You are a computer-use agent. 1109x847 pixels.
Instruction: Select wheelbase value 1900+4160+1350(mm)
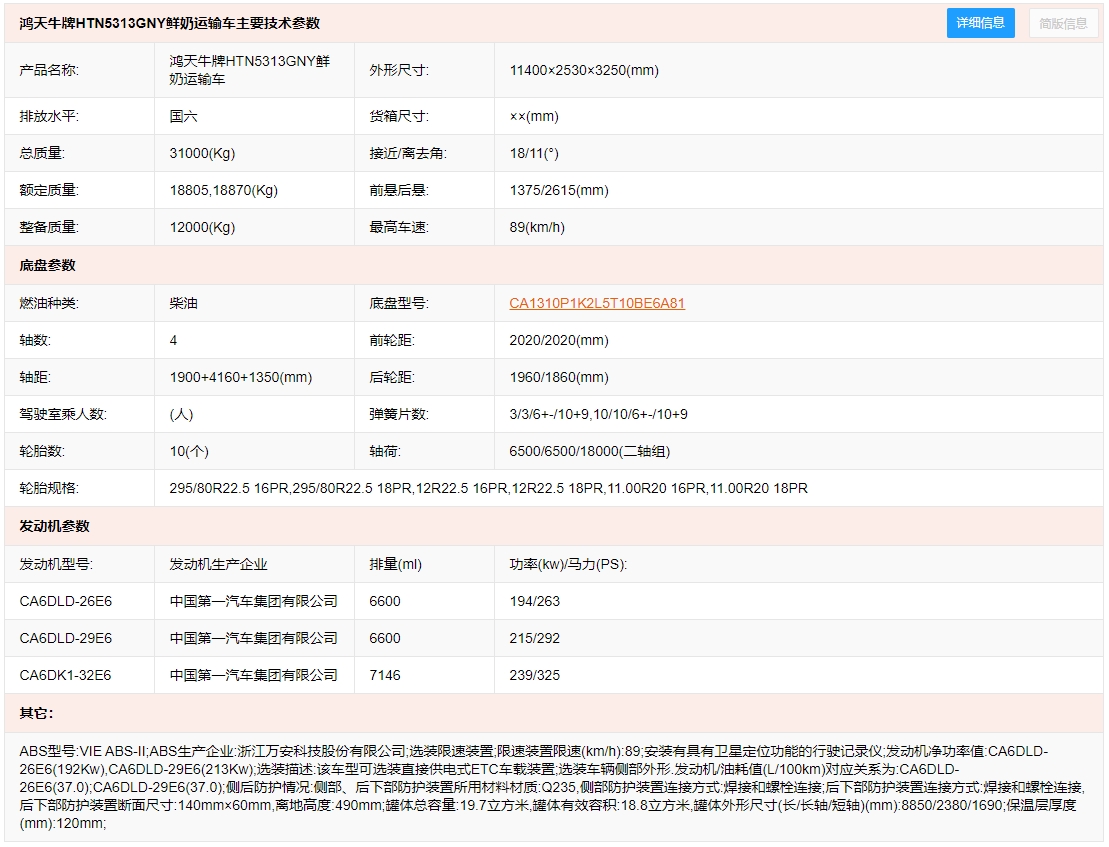point(240,378)
